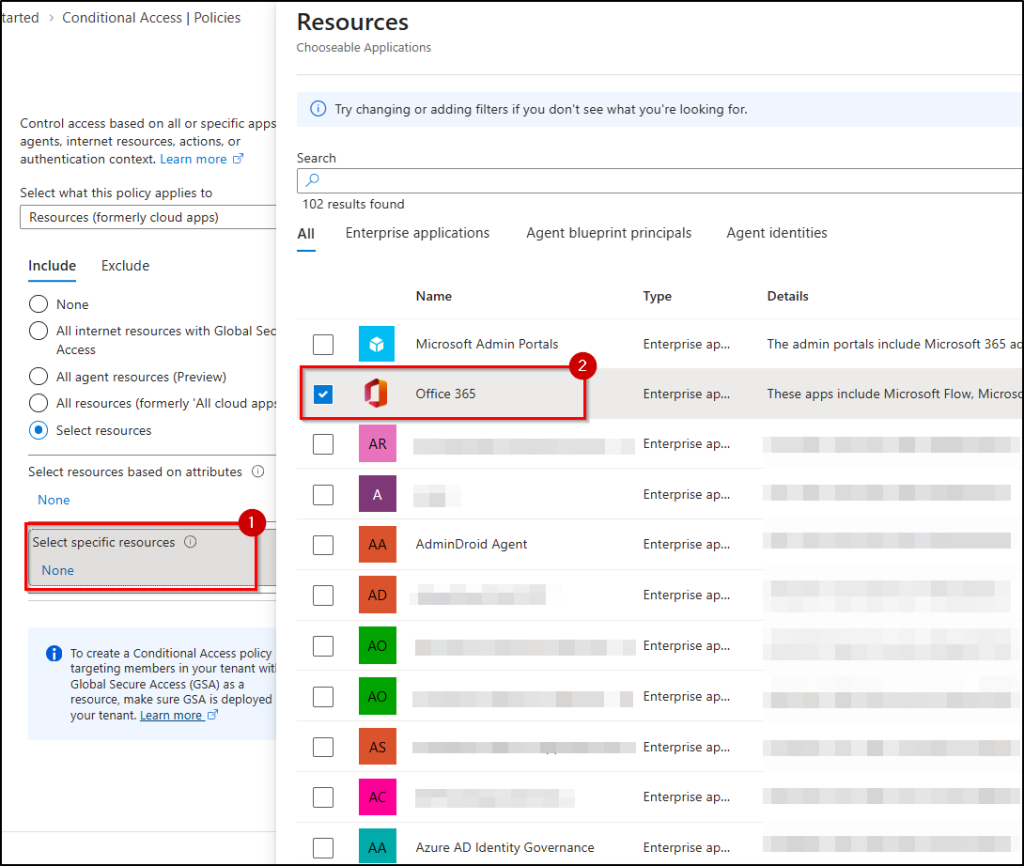This screenshot has height=866, width=1024.
Task: Click the Select specific resources label
Action: pyautogui.click(x=104, y=543)
